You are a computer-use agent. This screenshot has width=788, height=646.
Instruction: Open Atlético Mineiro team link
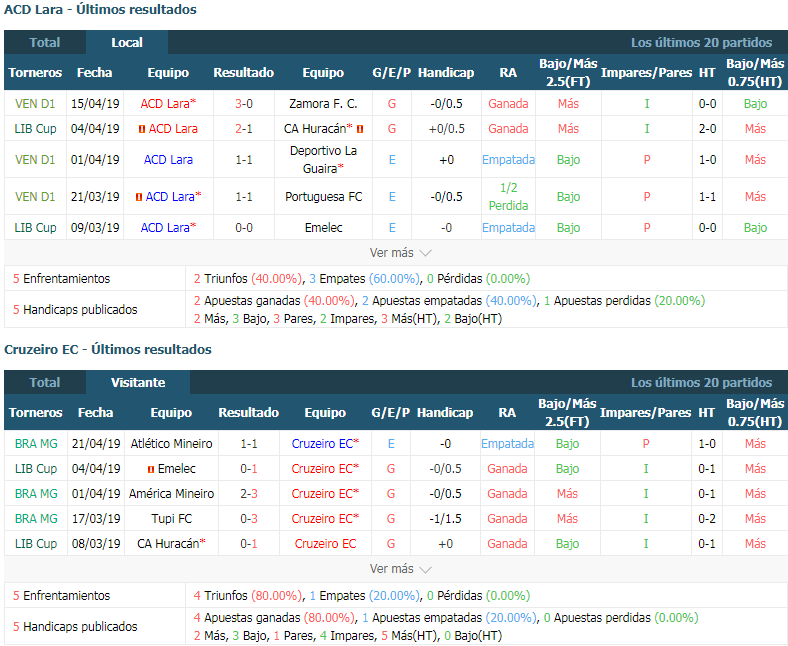[171, 443]
